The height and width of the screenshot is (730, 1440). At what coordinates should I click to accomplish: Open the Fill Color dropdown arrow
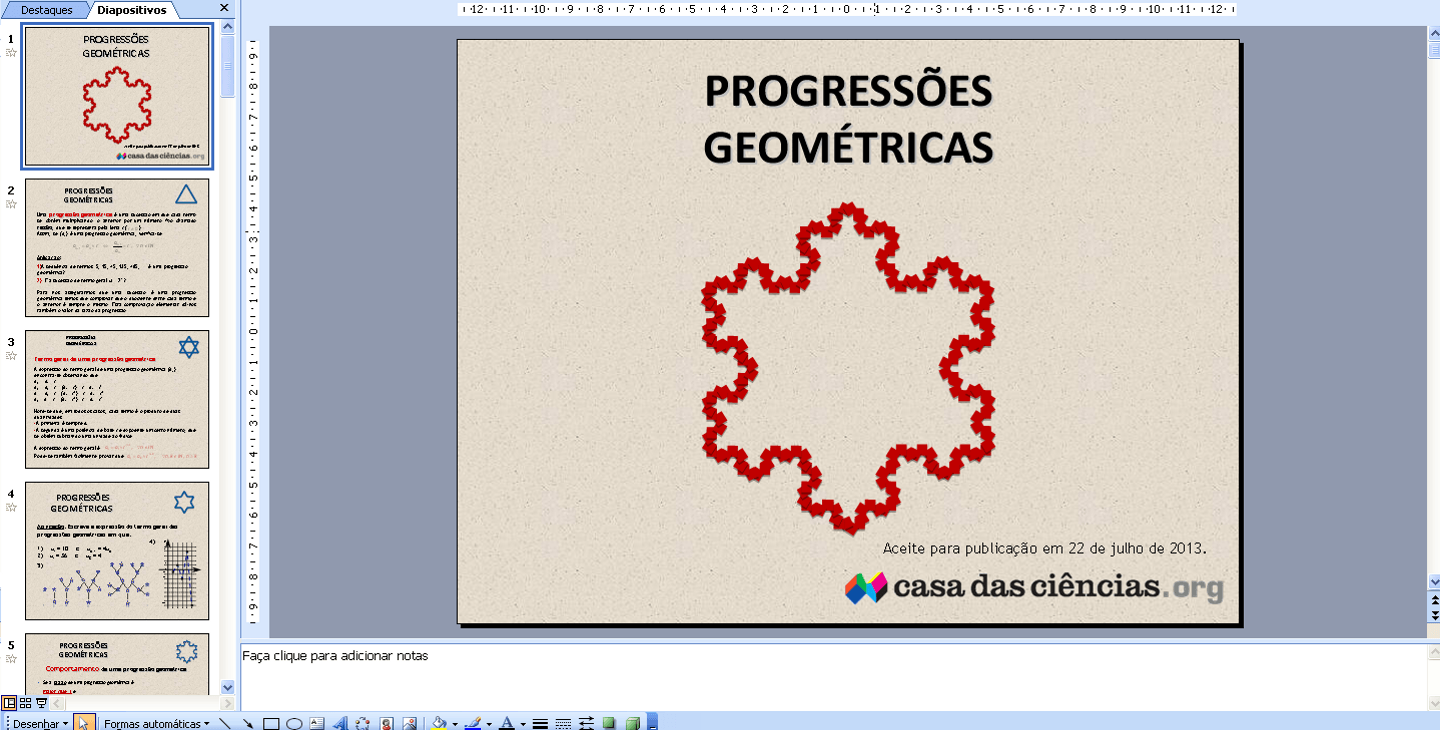click(454, 723)
